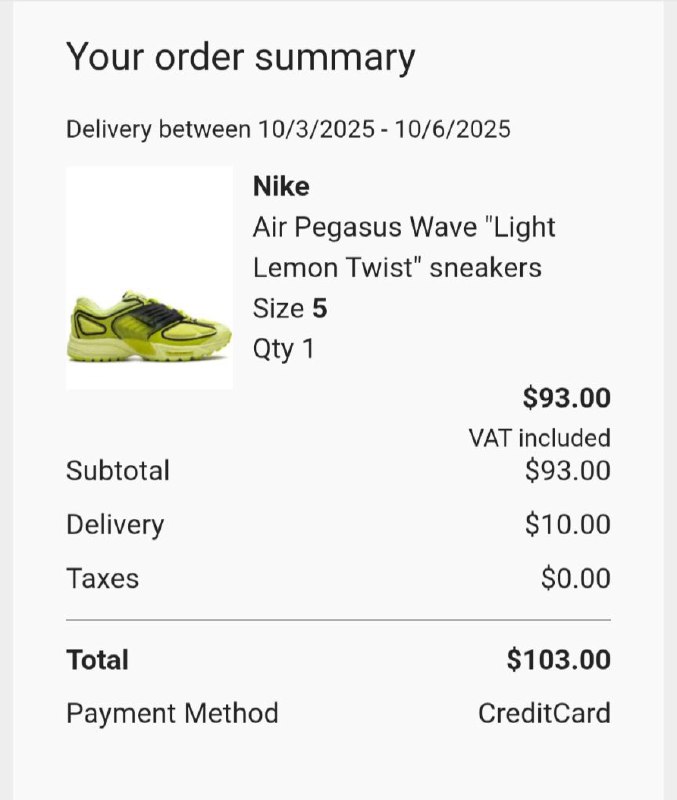Click the yellow Nike sneaker thumbnail
Image resolution: width=677 pixels, height=800 pixels.
click(x=150, y=325)
